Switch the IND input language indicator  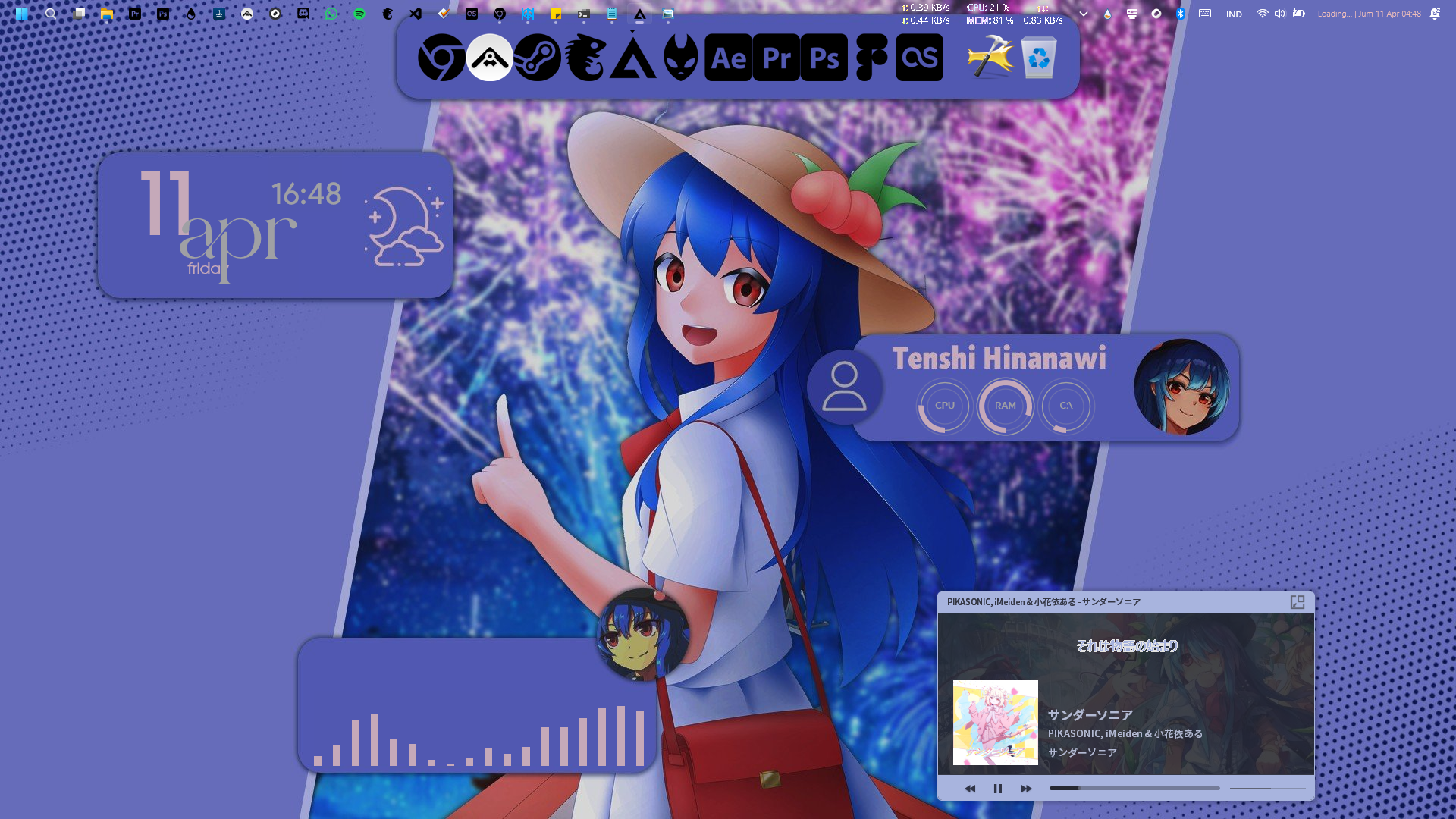[x=1234, y=14]
